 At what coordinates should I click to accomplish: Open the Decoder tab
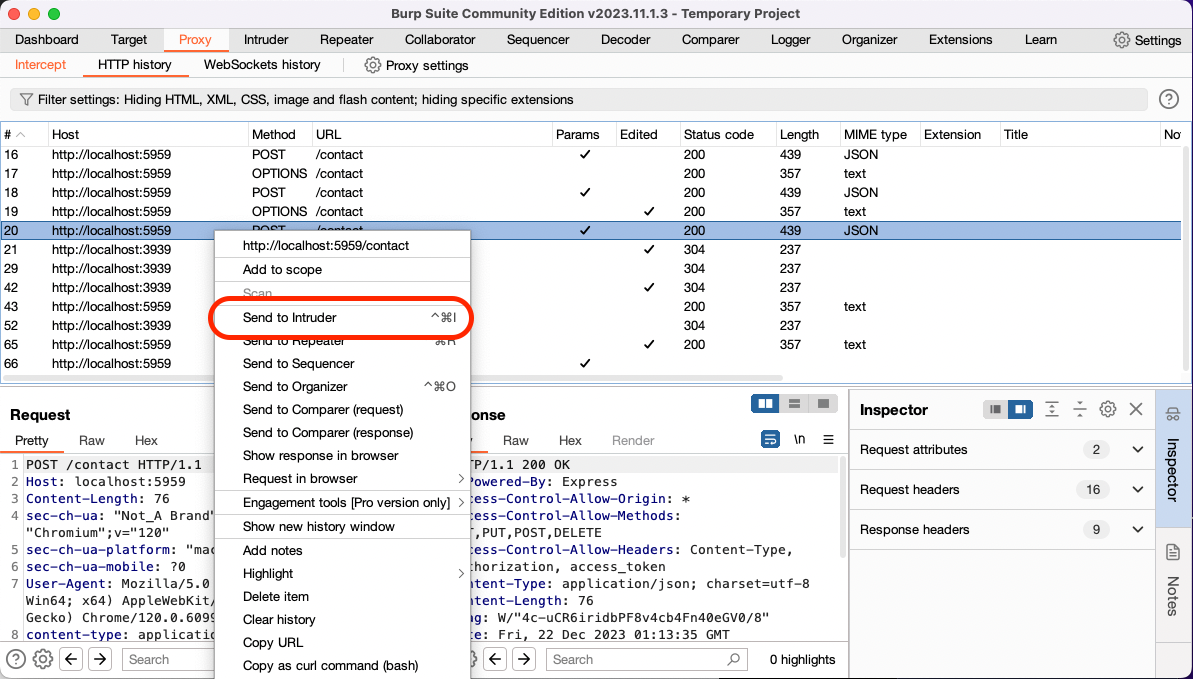(x=625, y=40)
